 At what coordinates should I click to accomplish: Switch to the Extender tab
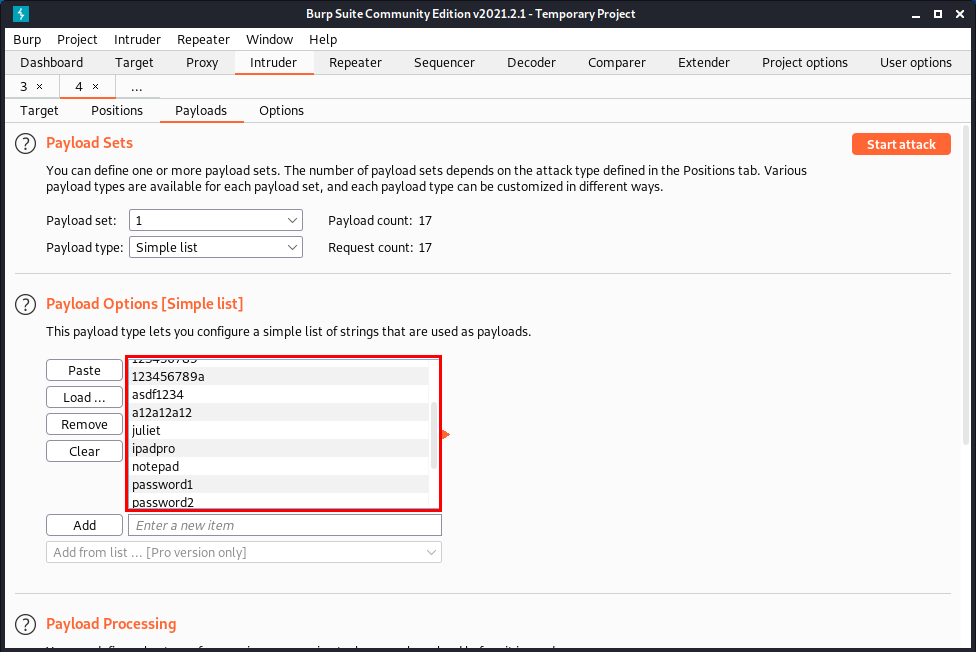[703, 62]
